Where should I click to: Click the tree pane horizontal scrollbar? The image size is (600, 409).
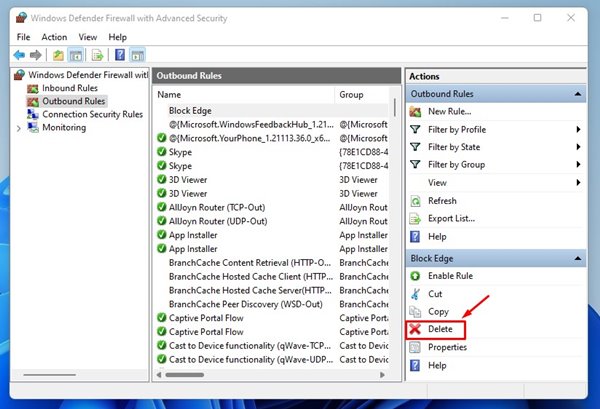(x=49, y=375)
